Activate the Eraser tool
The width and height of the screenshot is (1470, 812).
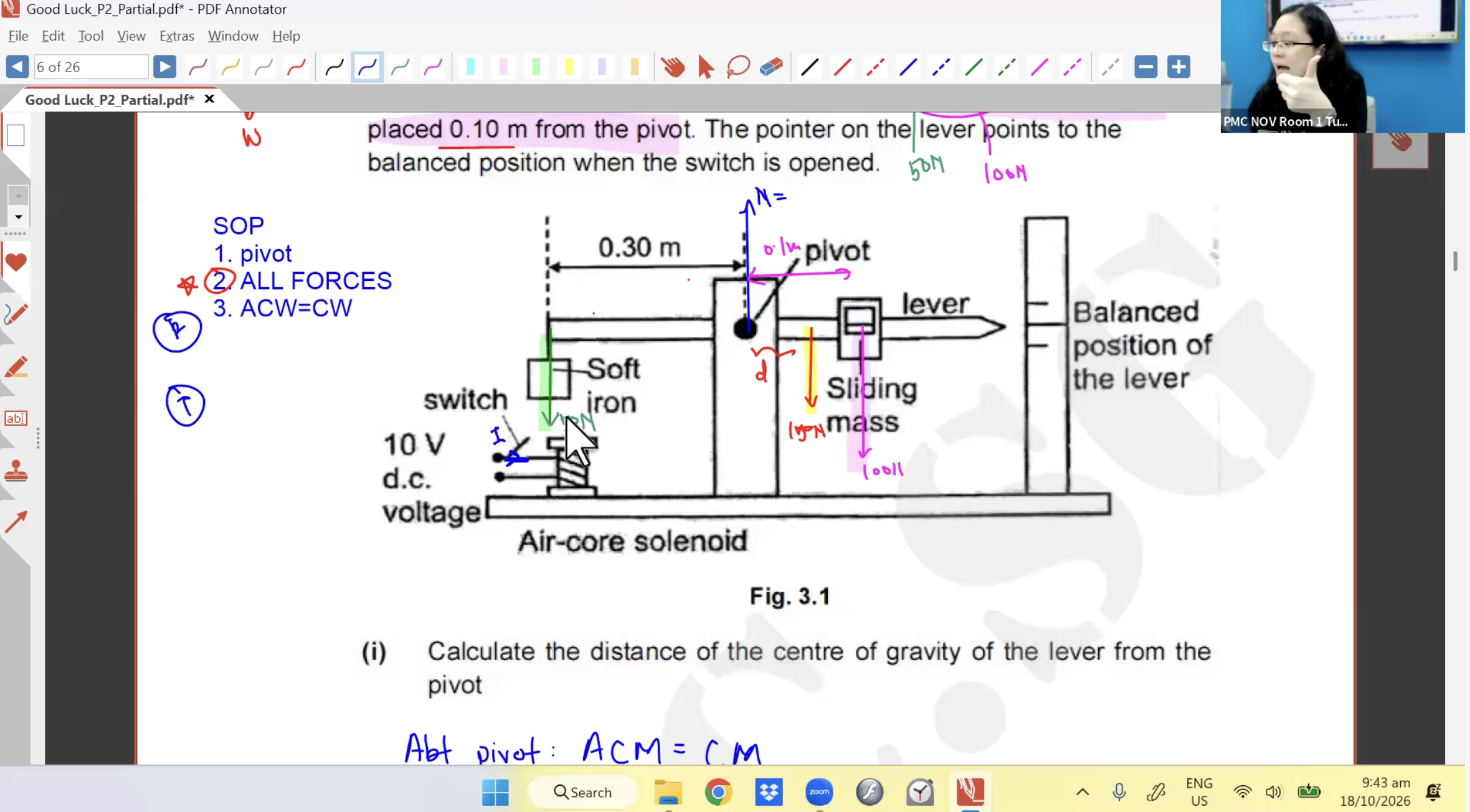point(771,67)
